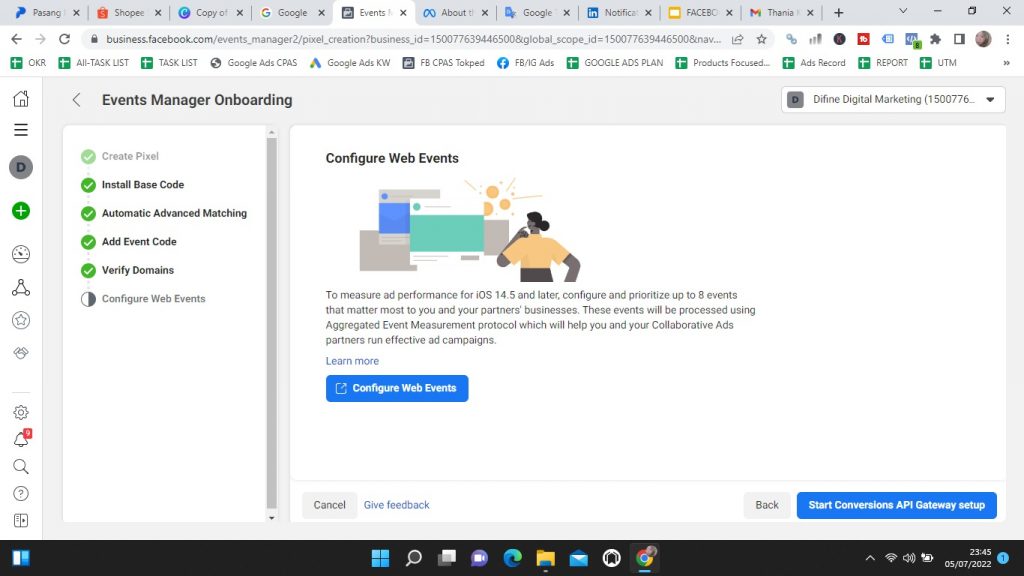Select the Verify Domains step
1024x576 pixels.
137,270
